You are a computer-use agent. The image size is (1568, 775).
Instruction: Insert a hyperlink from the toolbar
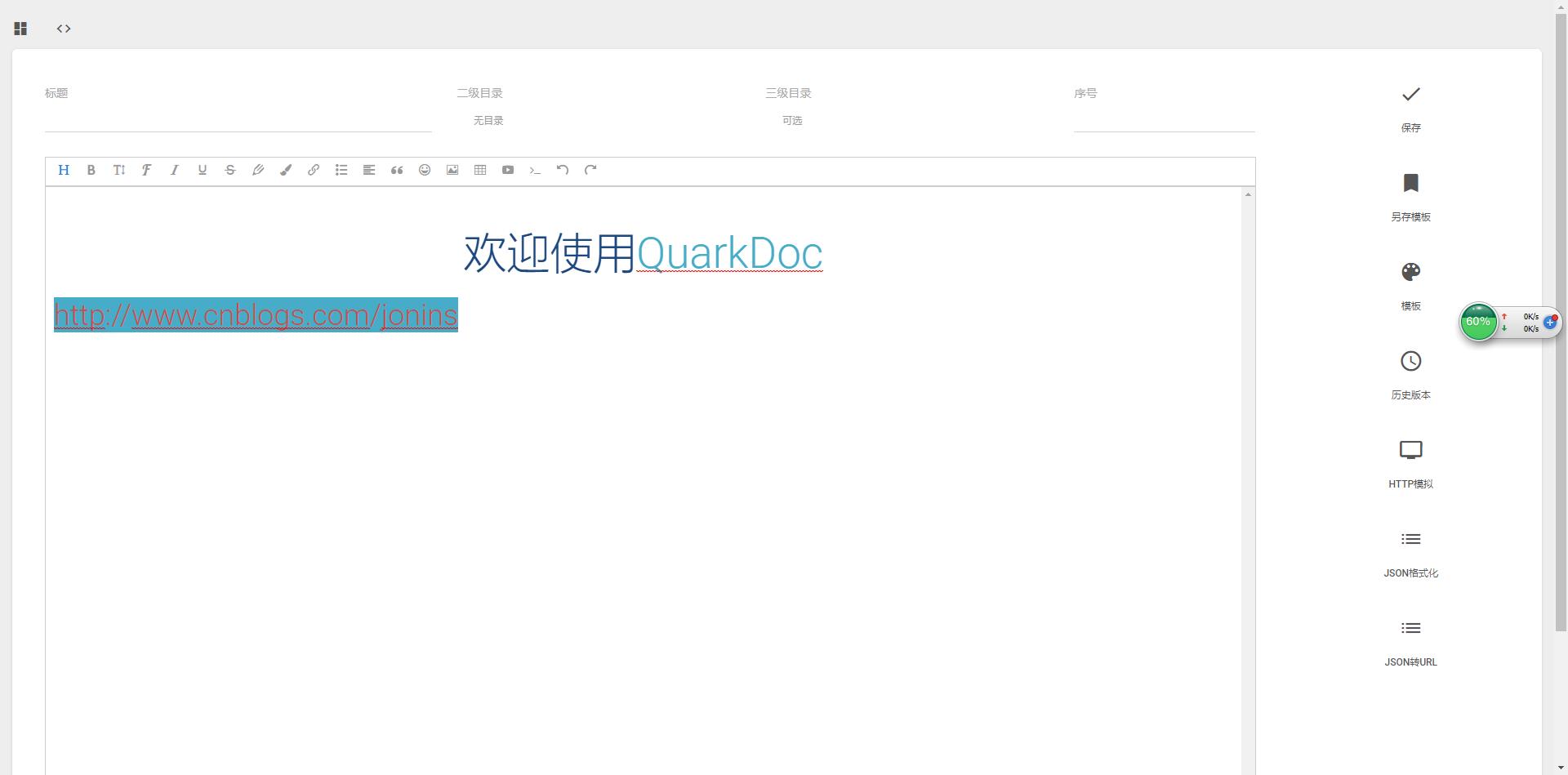point(314,170)
